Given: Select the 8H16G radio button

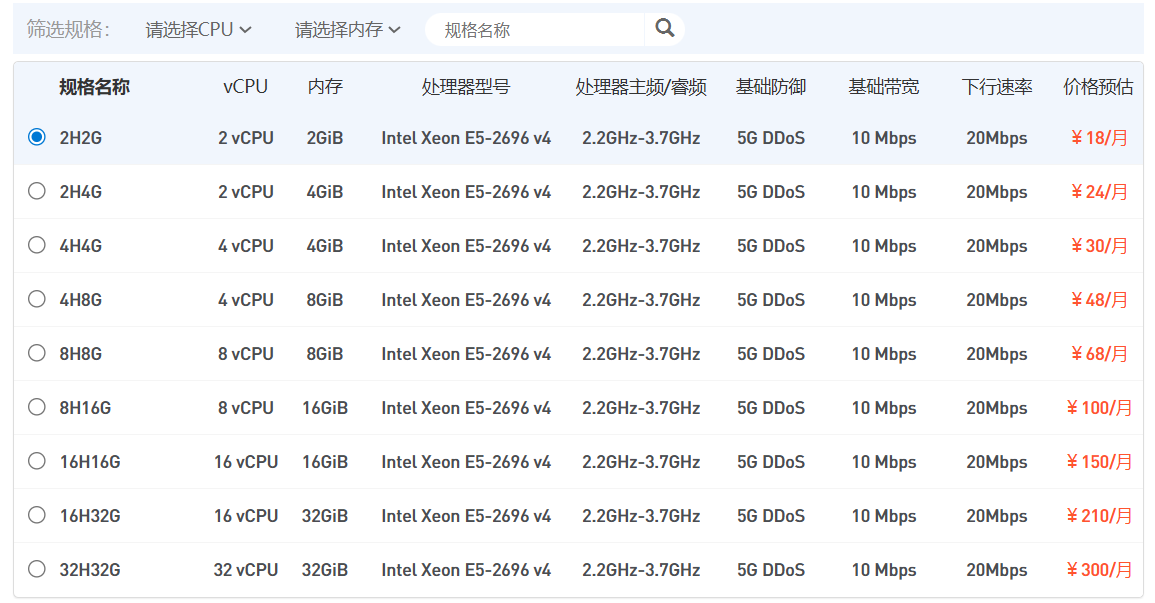Looking at the screenshot, I should 37,407.
